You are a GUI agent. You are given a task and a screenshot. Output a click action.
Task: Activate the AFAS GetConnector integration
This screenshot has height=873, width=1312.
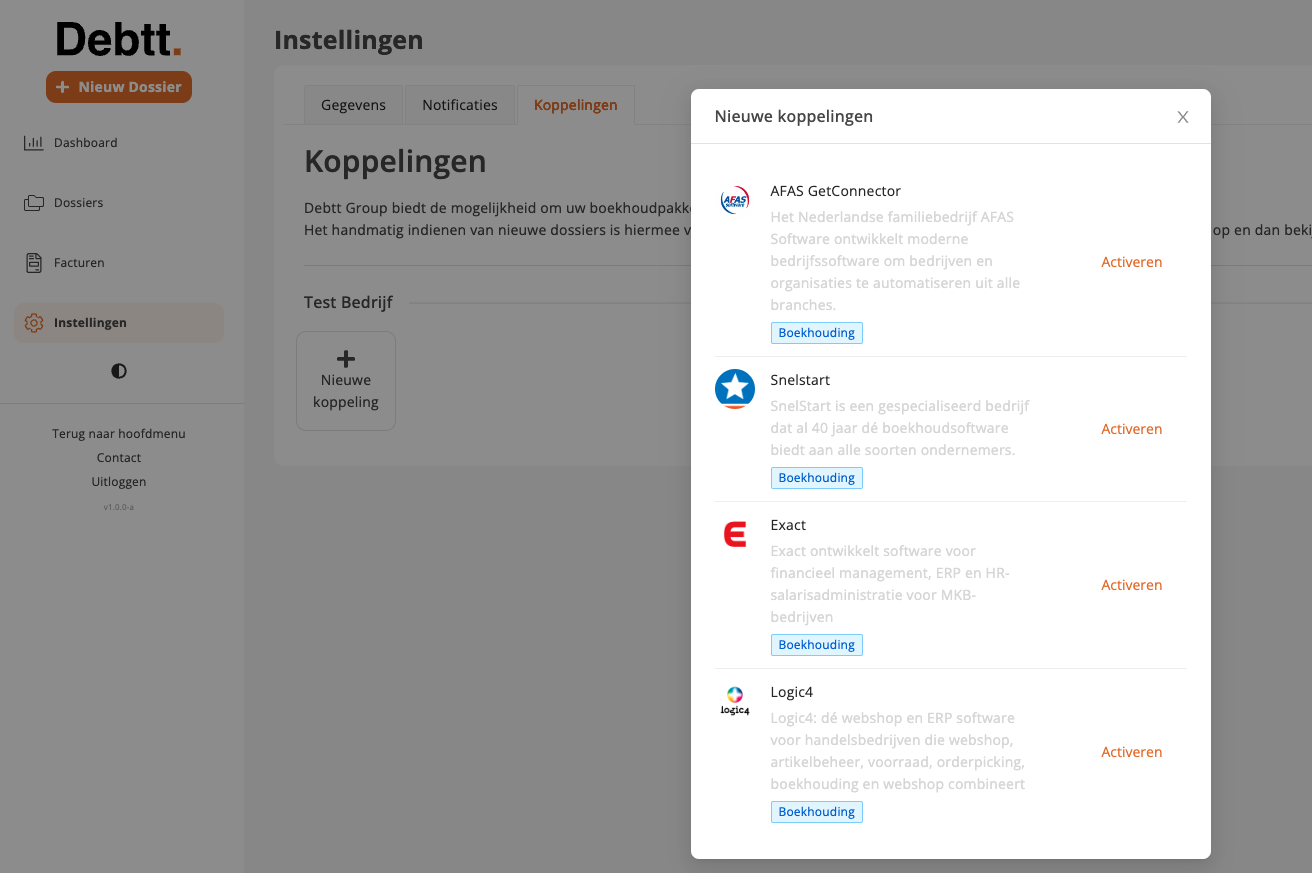pos(1131,262)
